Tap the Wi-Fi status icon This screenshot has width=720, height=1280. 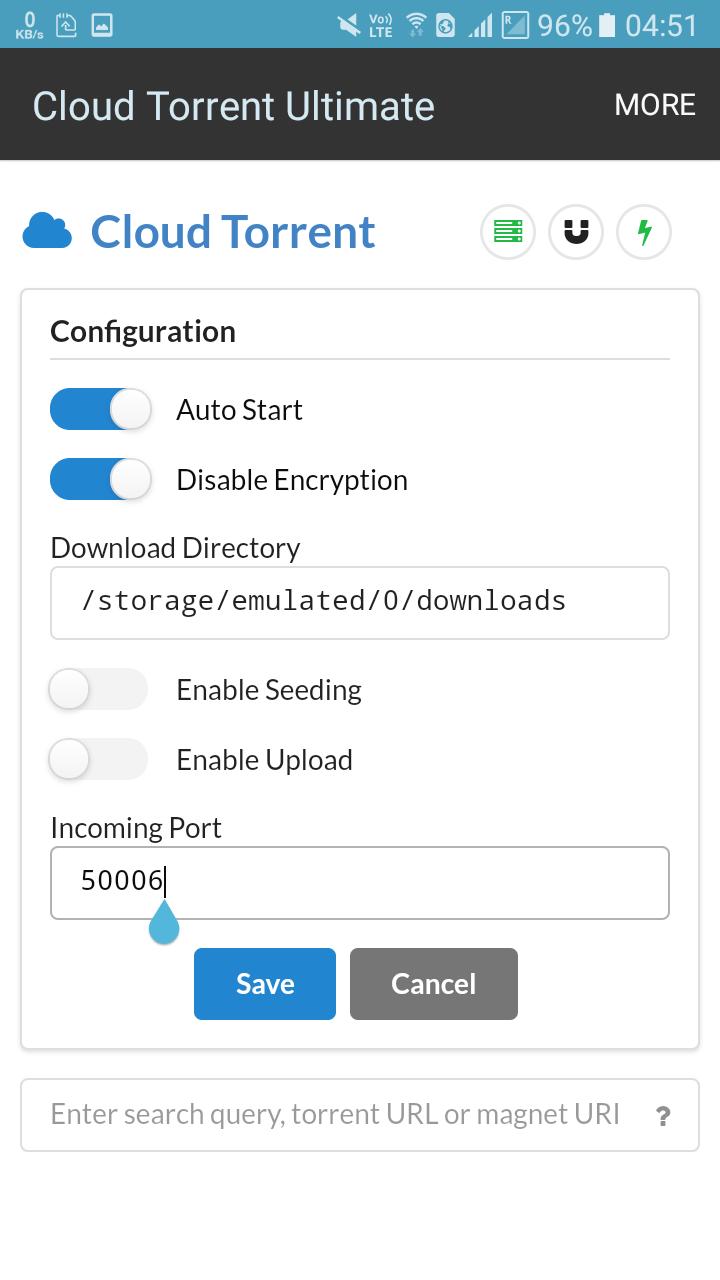tap(416, 24)
